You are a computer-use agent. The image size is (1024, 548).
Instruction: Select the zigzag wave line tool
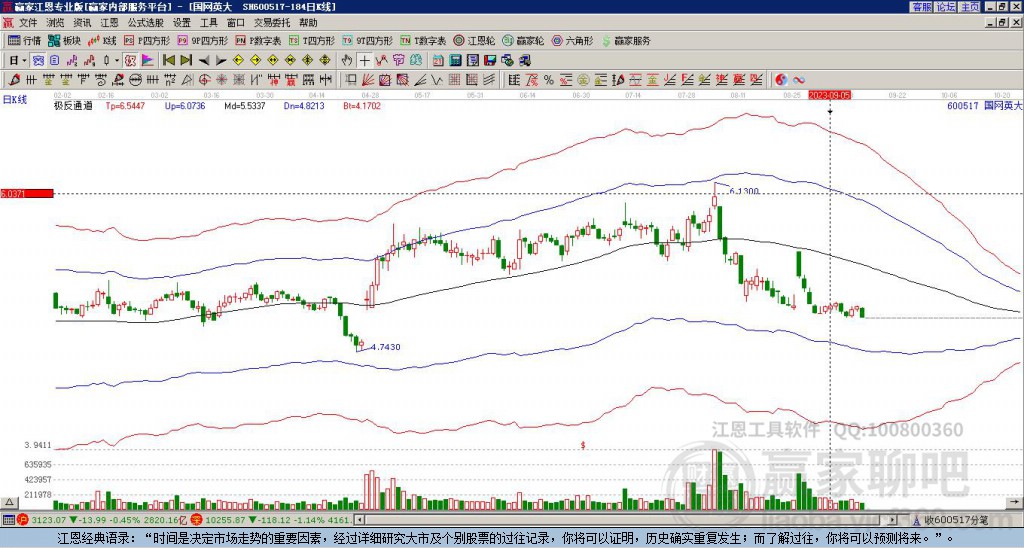pos(436,80)
